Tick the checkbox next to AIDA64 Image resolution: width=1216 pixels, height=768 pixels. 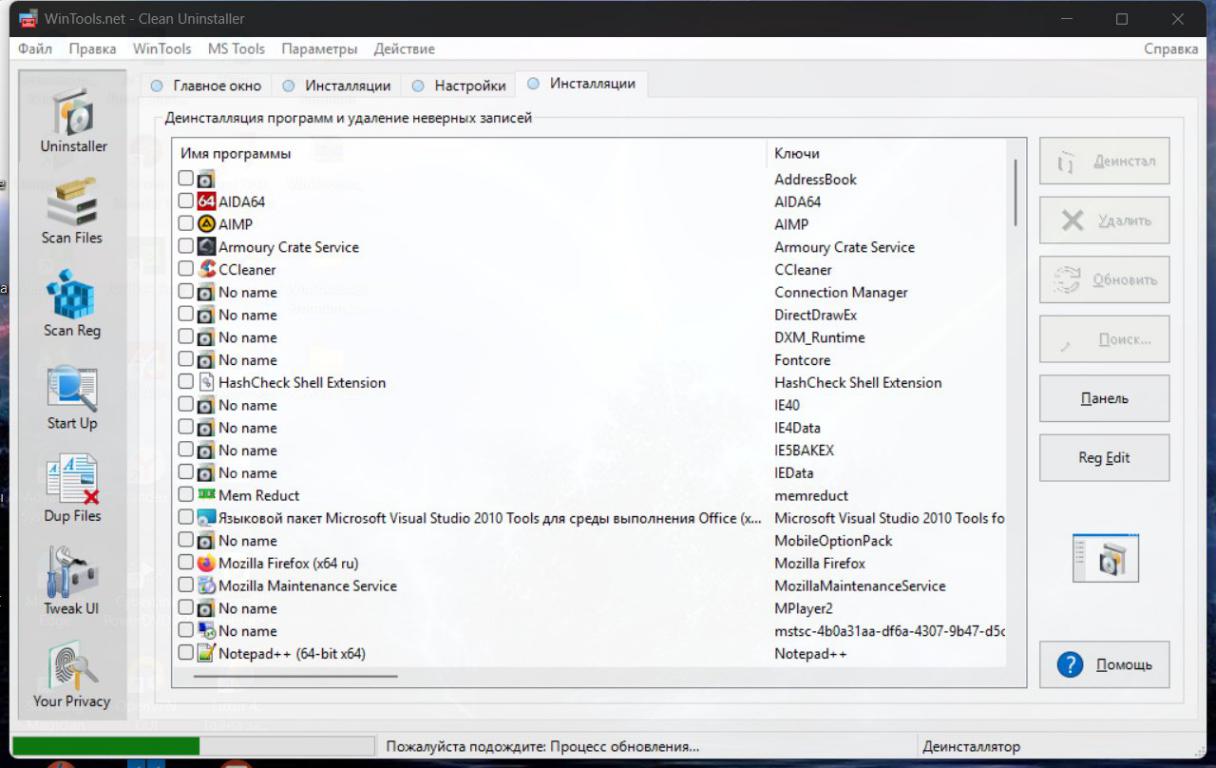[x=186, y=202]
